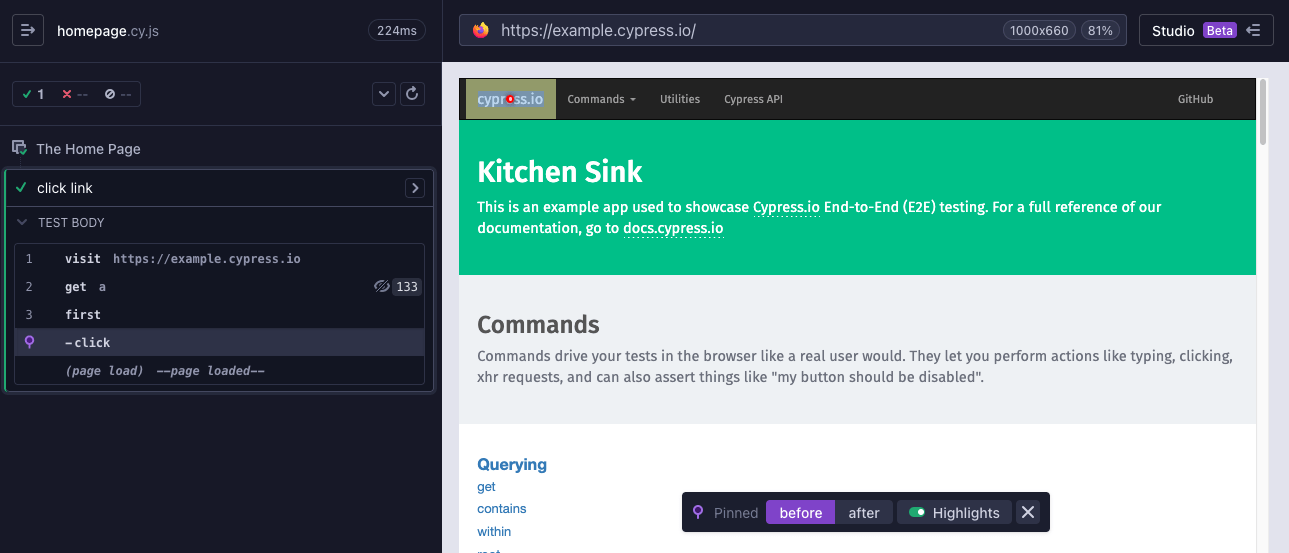Image resolution: width=1289 pixels, height=553 pixels.
Task: Click the Studio Beta button
Action: pyautogui.click(x=1205, y=31)
